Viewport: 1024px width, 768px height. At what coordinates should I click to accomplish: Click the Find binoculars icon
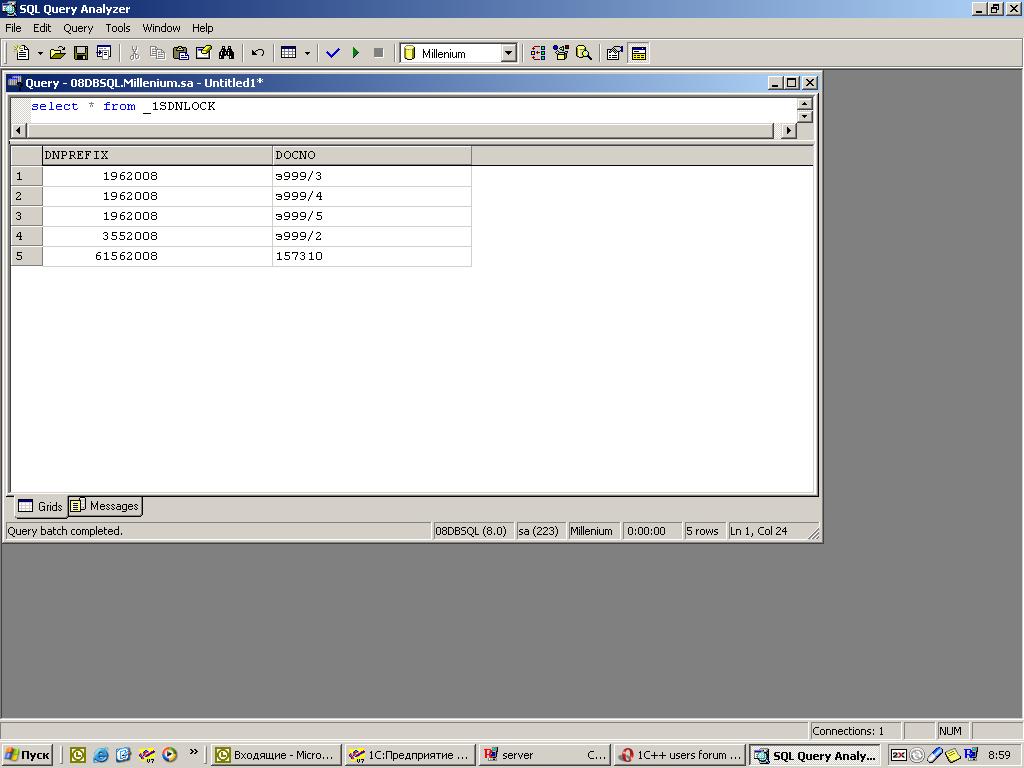(226, 53)
